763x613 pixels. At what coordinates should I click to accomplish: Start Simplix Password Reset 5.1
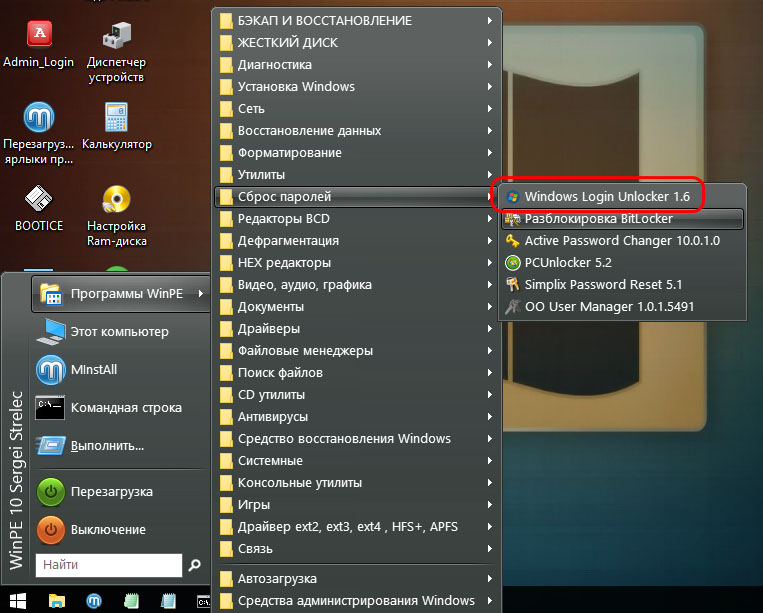click(622, 285)
